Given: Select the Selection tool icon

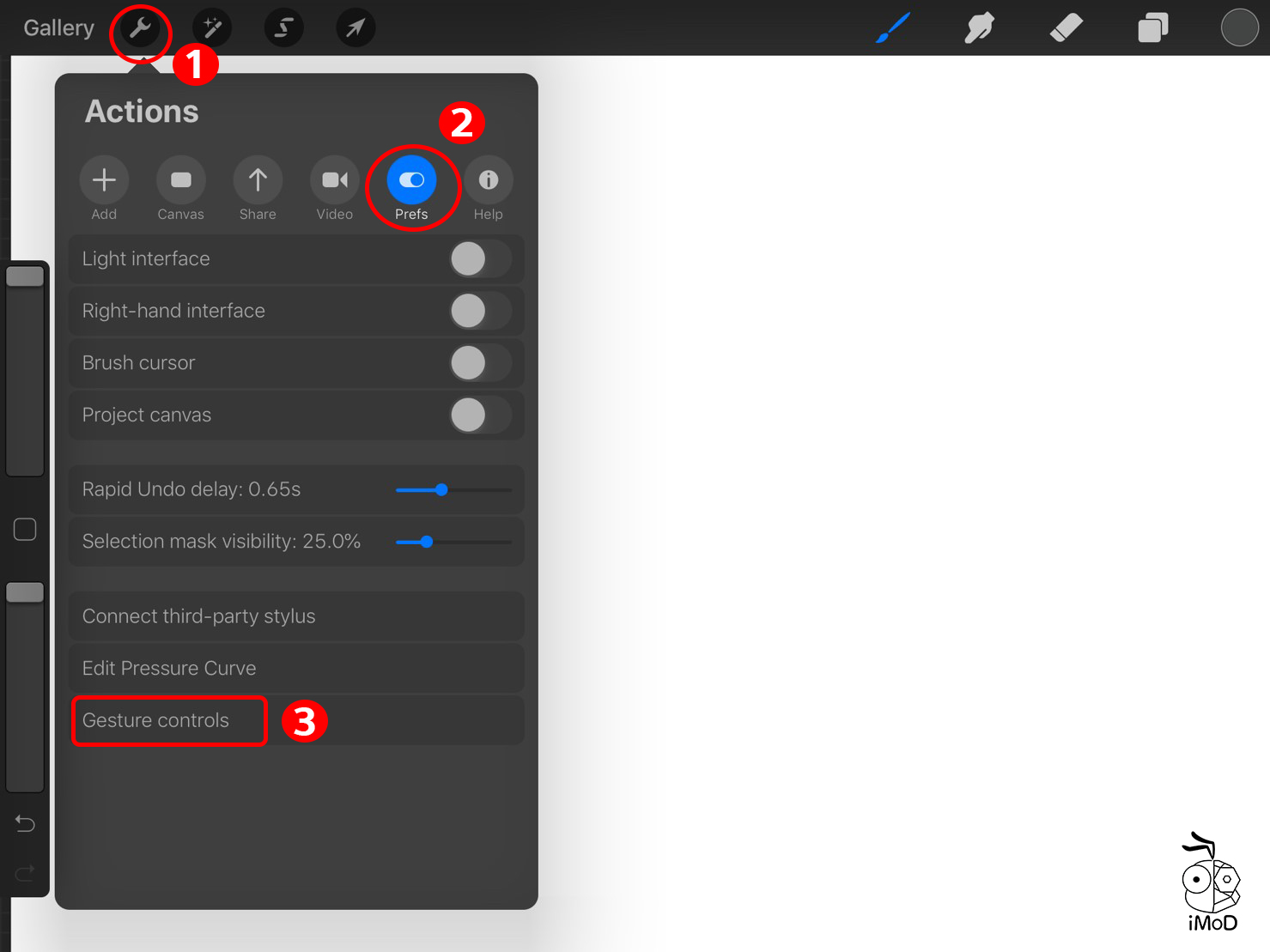Looking at the screenshot, I should pos(283,29).
